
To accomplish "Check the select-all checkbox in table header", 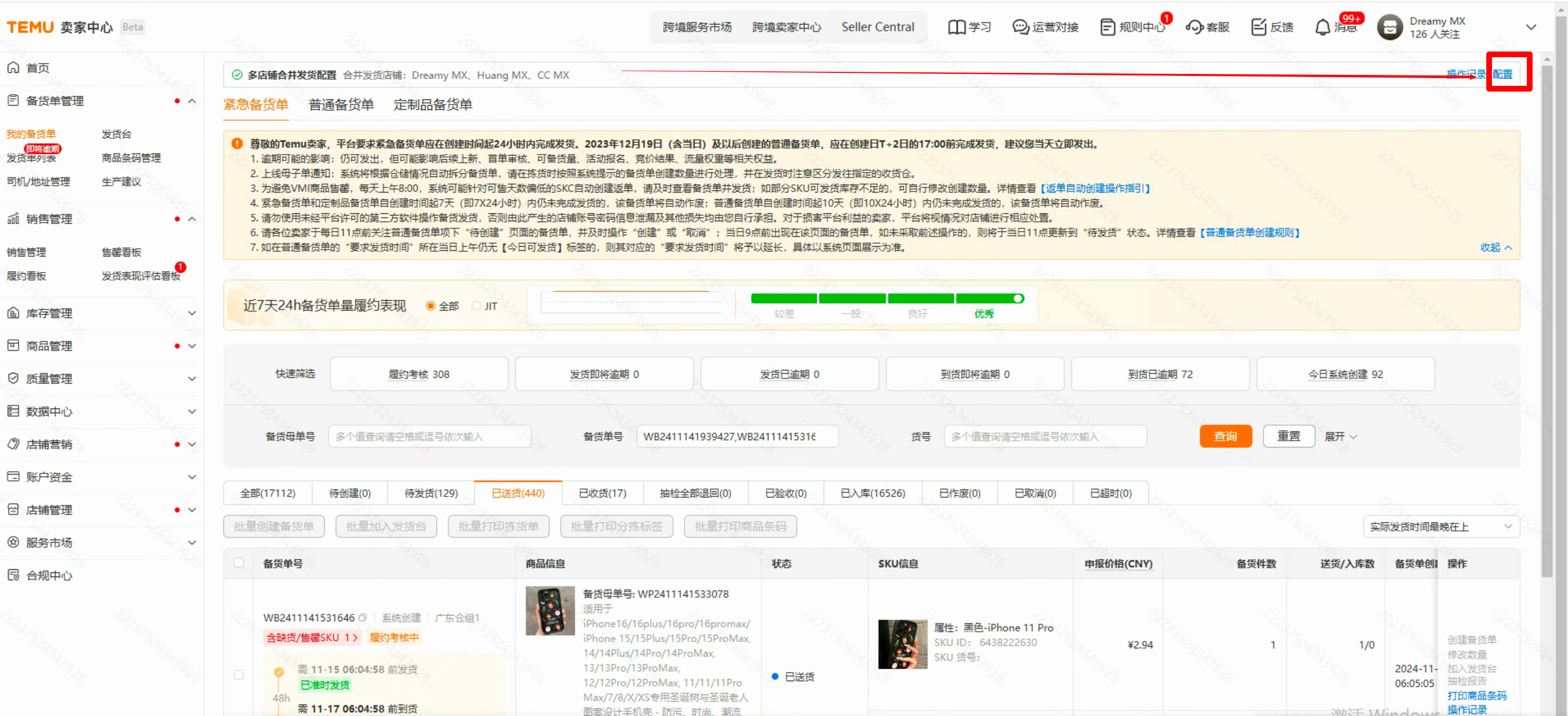I will (x=238, y=562).
